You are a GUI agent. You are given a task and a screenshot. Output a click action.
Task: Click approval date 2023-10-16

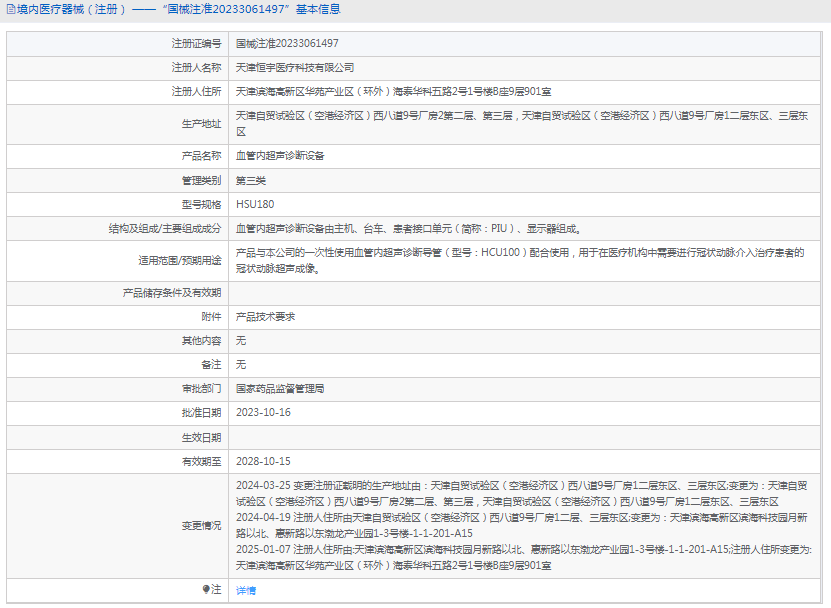pos(263,412)
